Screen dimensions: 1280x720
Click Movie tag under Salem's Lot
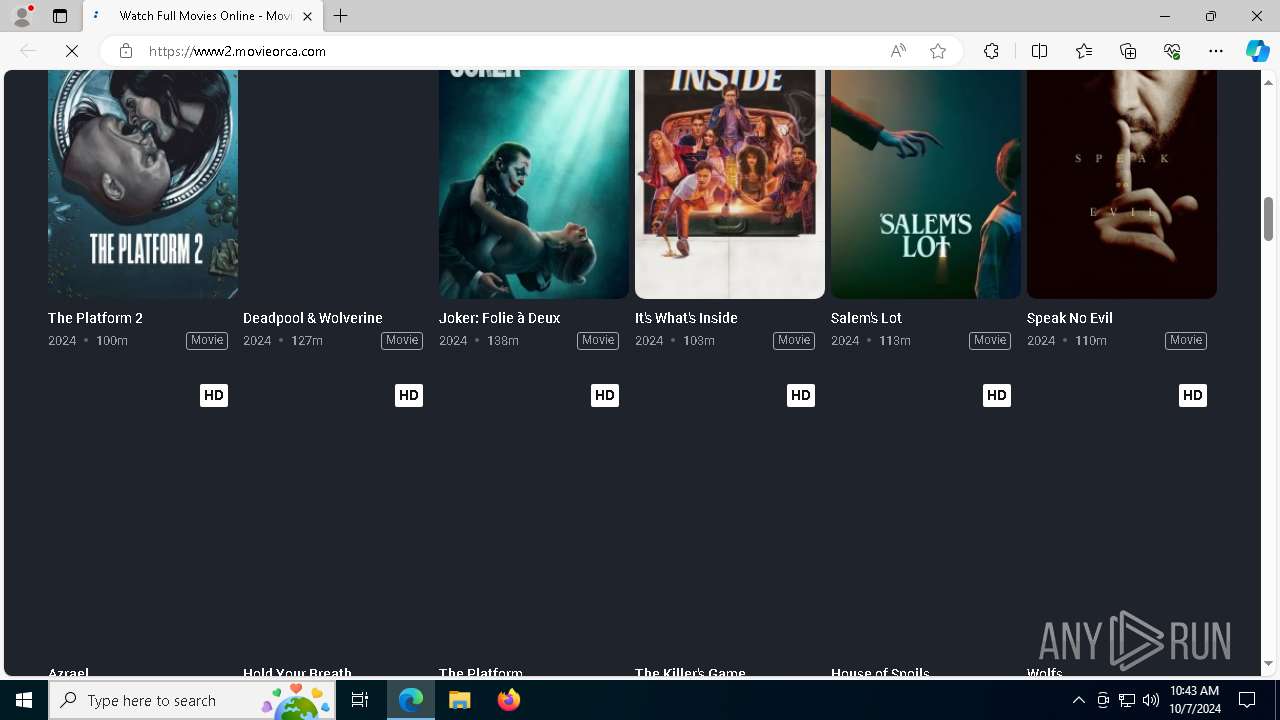point(990,340)
